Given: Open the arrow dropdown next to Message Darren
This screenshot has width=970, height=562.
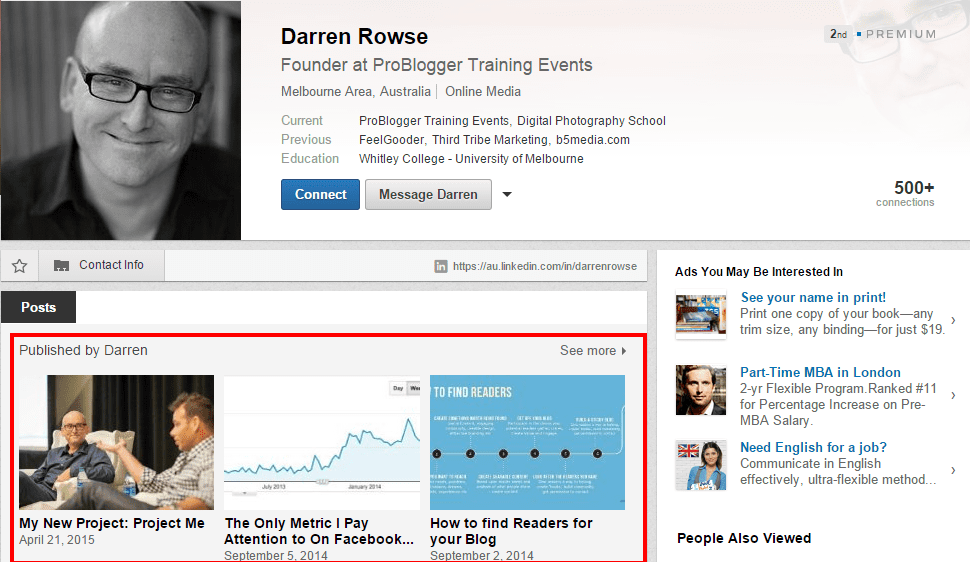Looking at the screenshot, I should pyautogui.click(x=507, y=194).
